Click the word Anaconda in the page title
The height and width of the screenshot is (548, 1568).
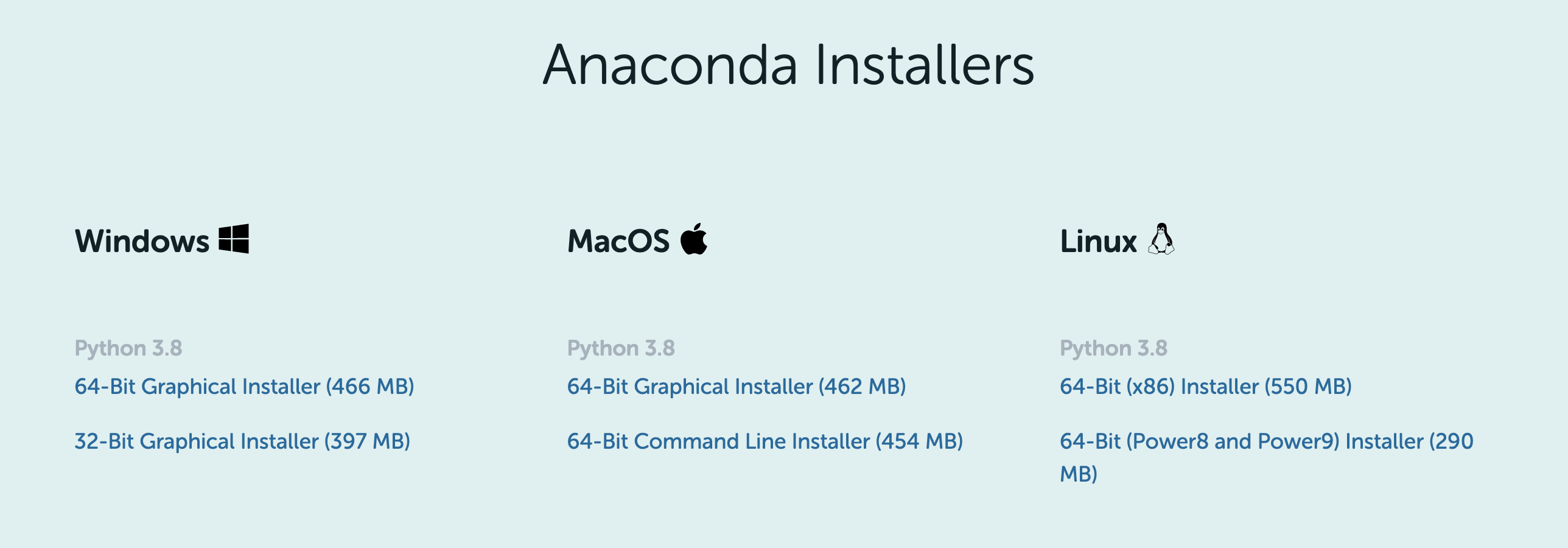(x=670, y=65)
